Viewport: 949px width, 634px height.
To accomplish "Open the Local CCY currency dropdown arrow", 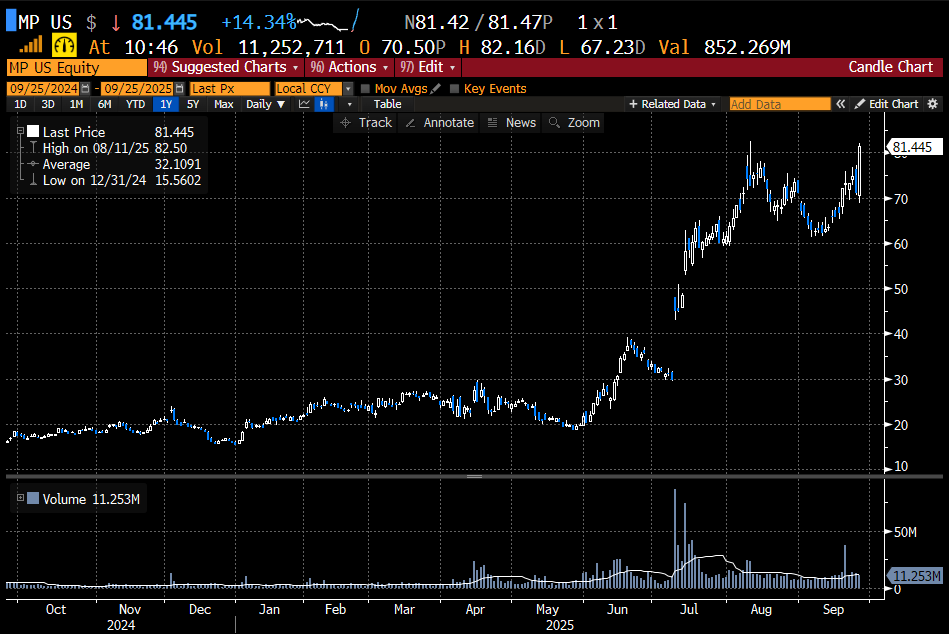I will click(x=348, y=88).
